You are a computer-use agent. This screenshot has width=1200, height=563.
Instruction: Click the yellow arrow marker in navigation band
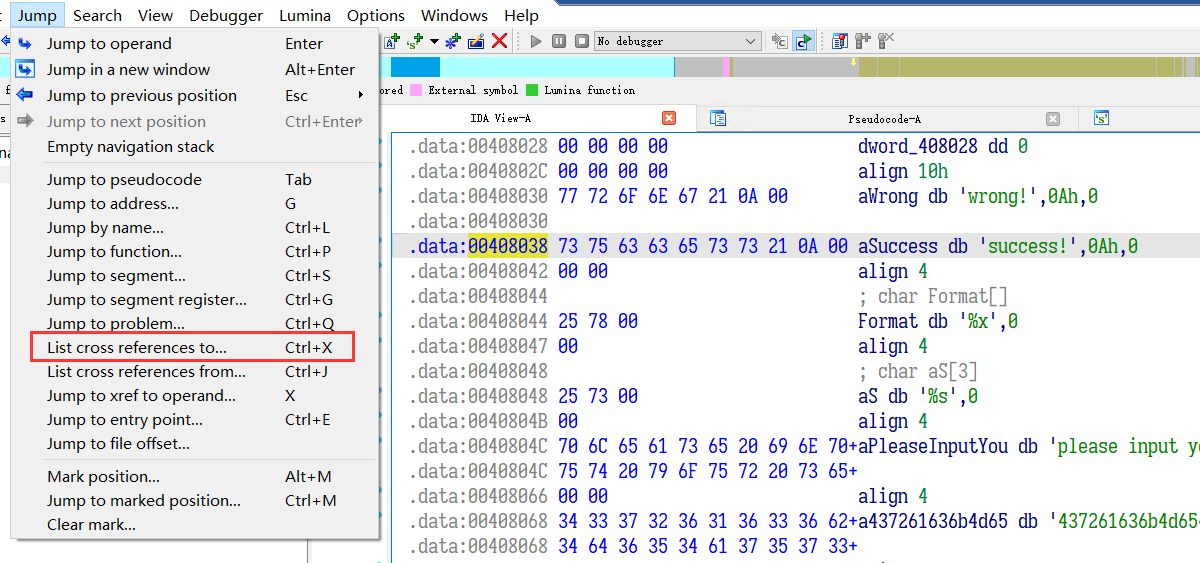pos(853,62)
